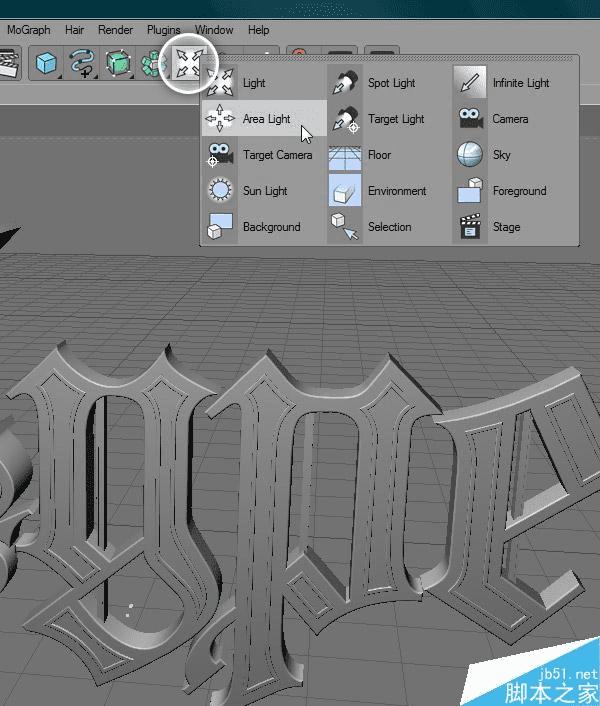Choose the Background object icon
Viewport: 600px width, 706px height.
click(220, 226)
